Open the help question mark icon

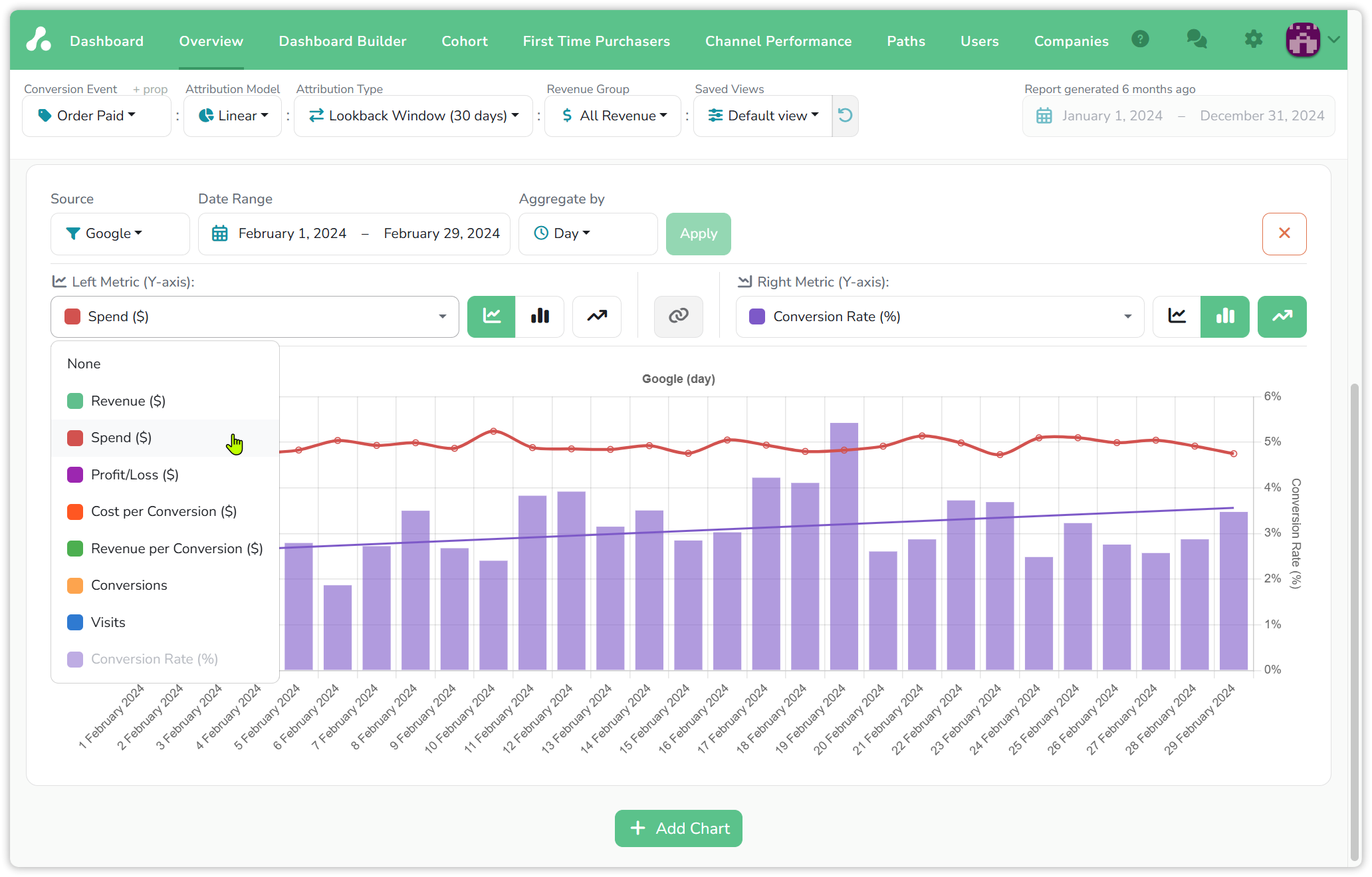click(x=1140, y=39)
